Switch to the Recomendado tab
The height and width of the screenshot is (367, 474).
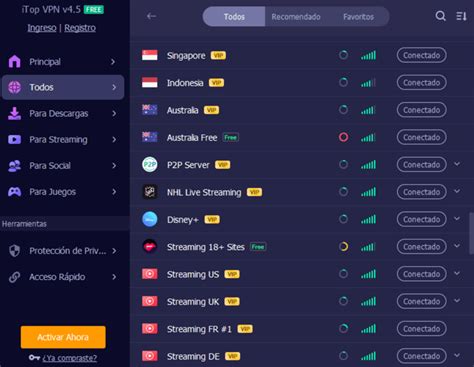point(296,17)
